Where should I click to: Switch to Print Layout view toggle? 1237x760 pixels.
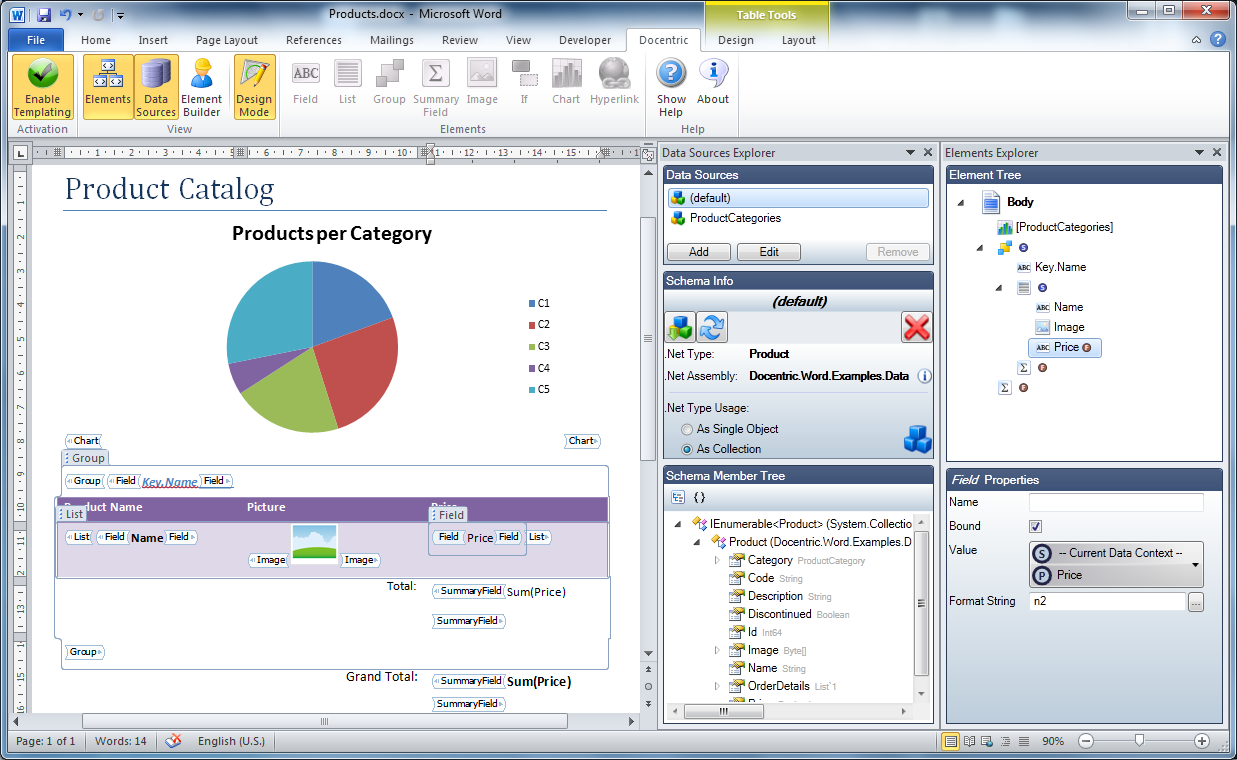click(x=951, y=741)
